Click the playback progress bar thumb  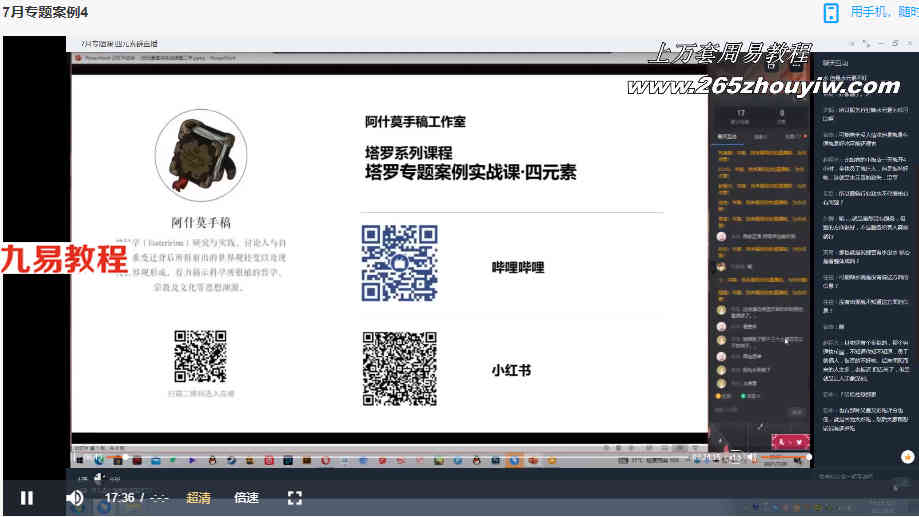pos(125,457)
